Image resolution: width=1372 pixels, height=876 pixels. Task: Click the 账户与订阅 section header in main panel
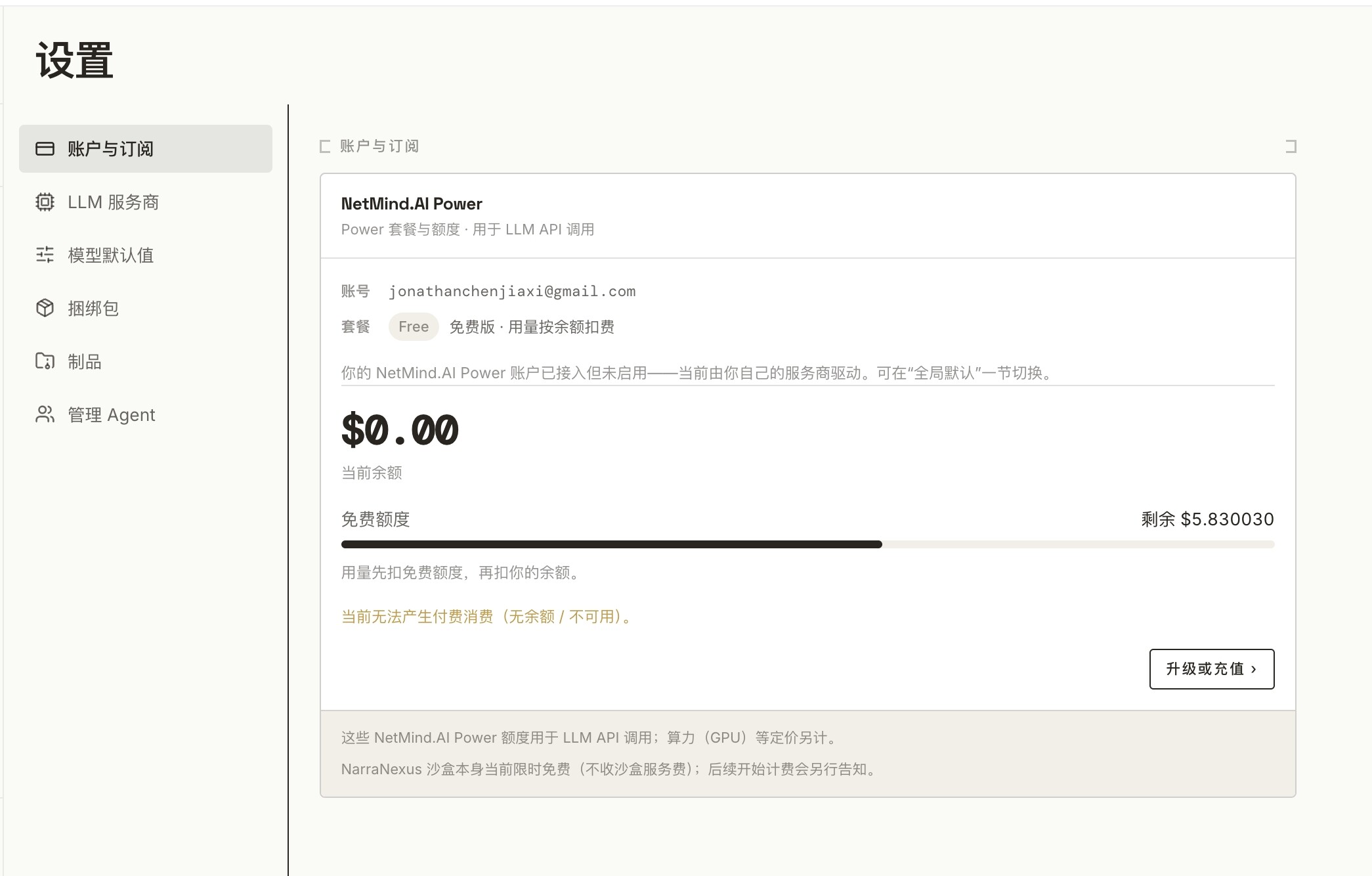pos(379,146)
